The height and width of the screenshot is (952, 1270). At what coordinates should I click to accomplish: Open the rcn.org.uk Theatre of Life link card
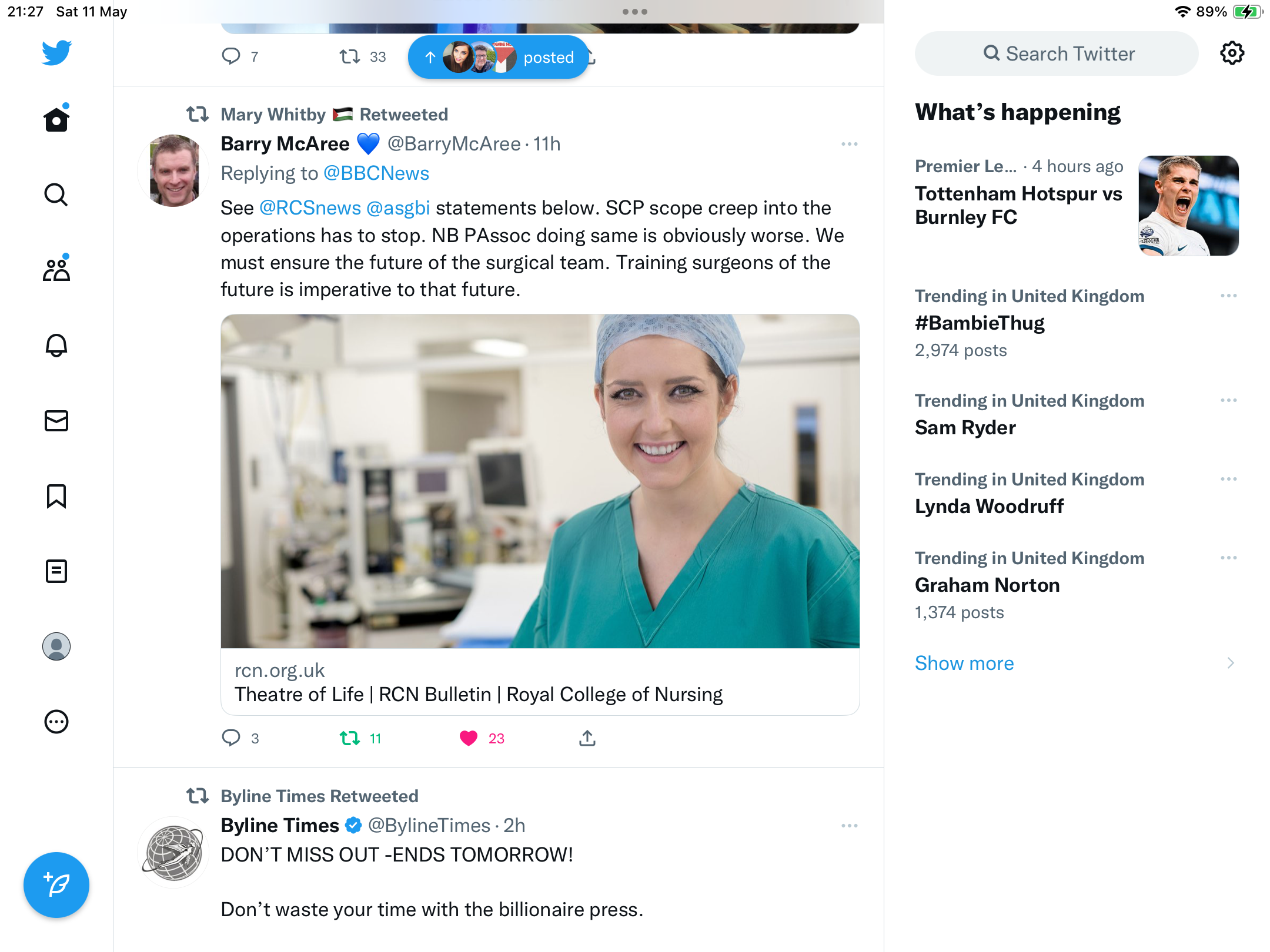coord(540,682)
